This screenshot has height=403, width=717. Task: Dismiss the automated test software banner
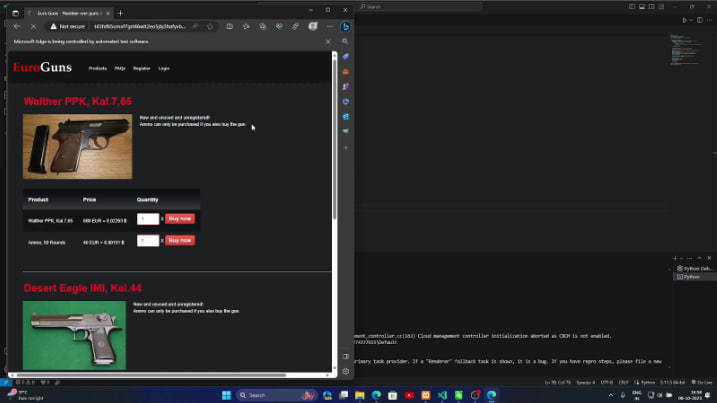pos(328,42)
